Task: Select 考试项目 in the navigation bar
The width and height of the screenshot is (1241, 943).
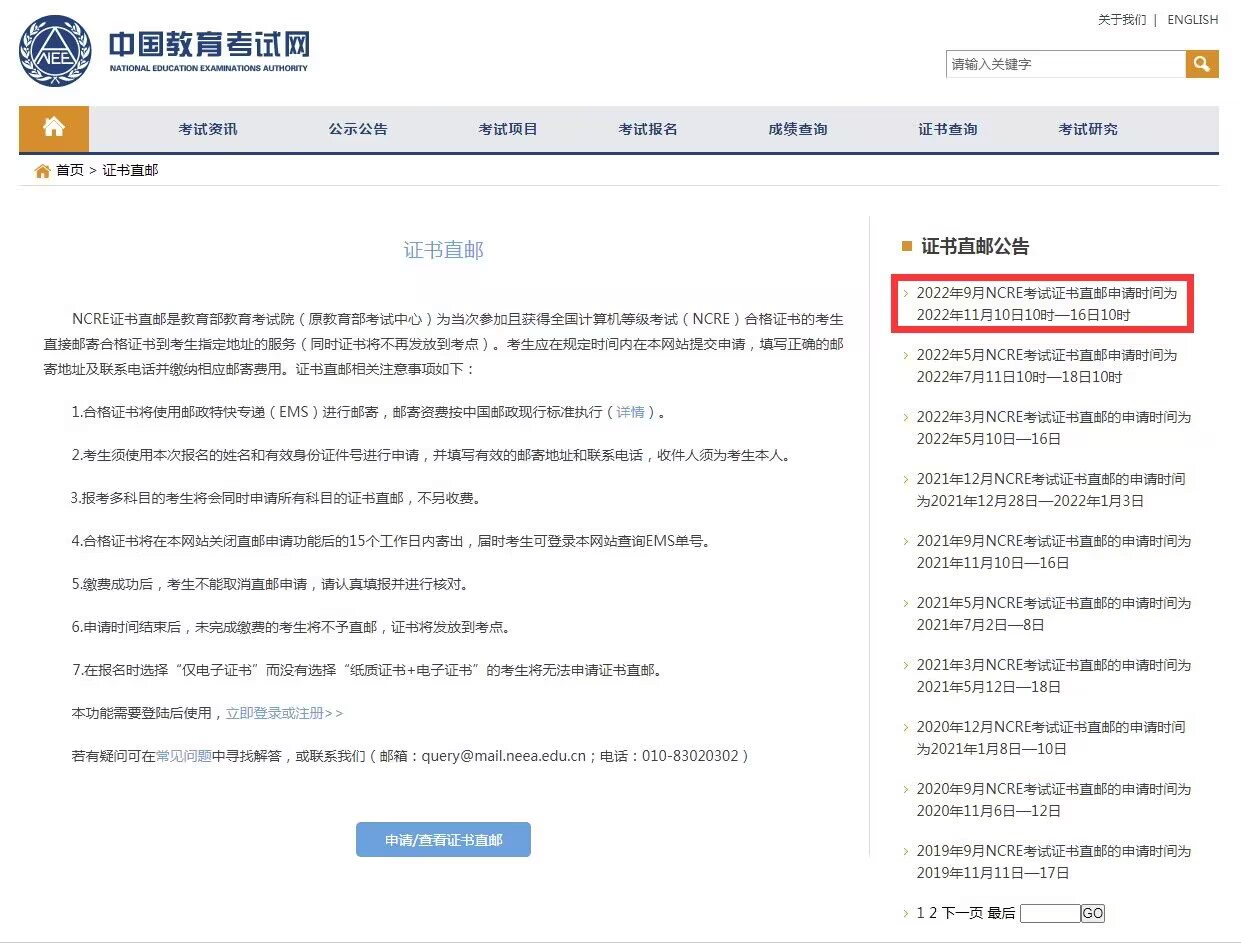Action: pos(508,129)
